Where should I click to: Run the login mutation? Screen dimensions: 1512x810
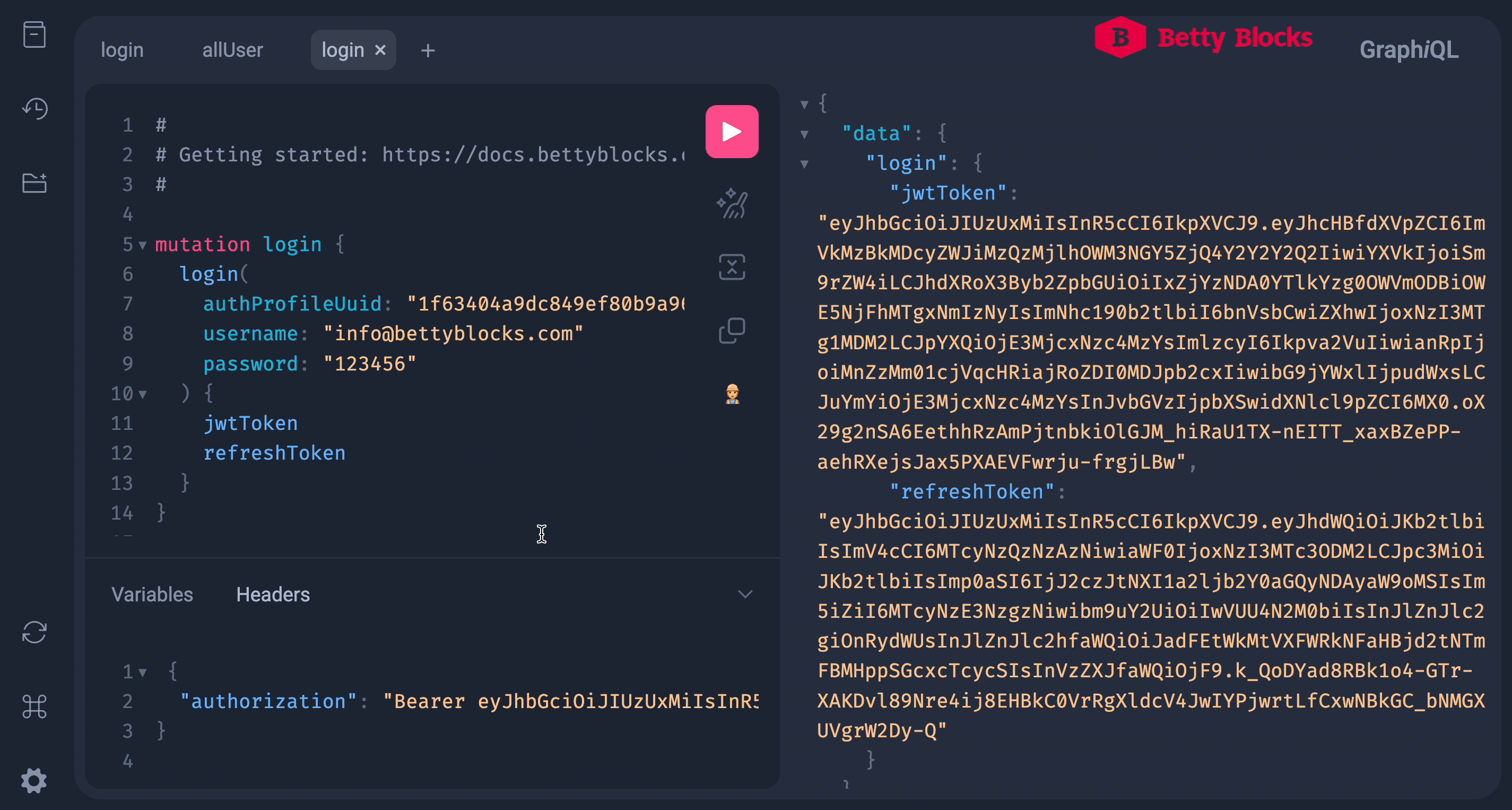tap(732, 132)
